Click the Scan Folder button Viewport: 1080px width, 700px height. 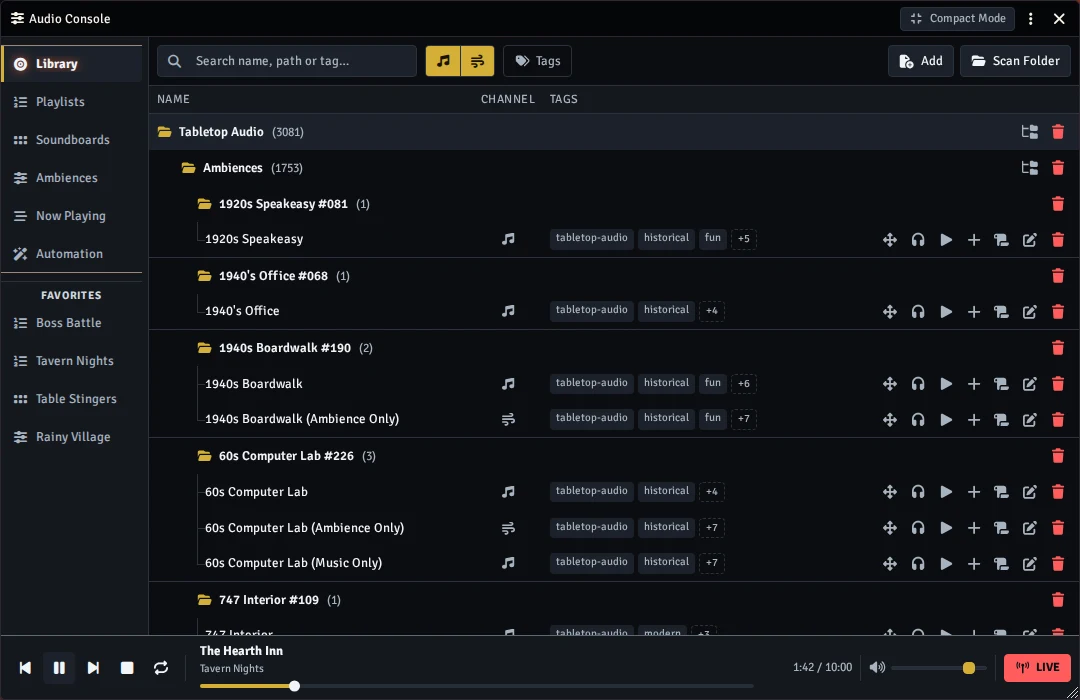[x=1015, y=61]
